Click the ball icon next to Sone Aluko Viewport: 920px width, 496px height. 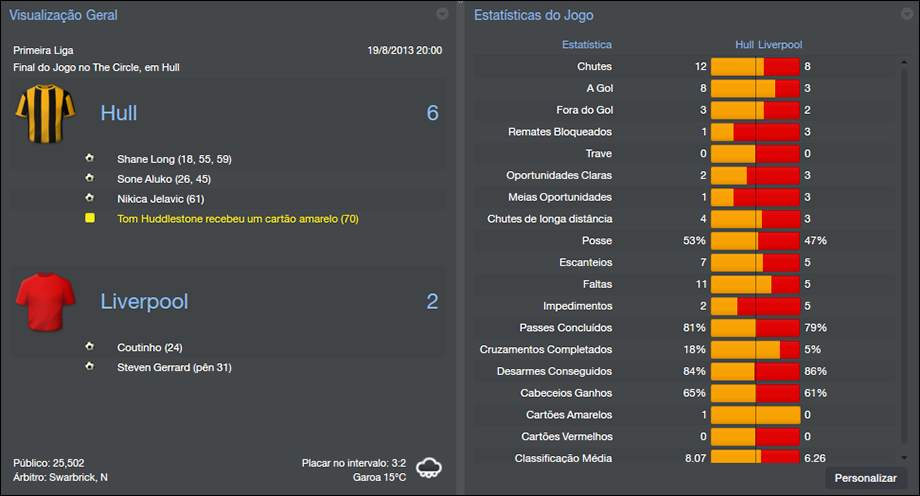click(90, 179)
